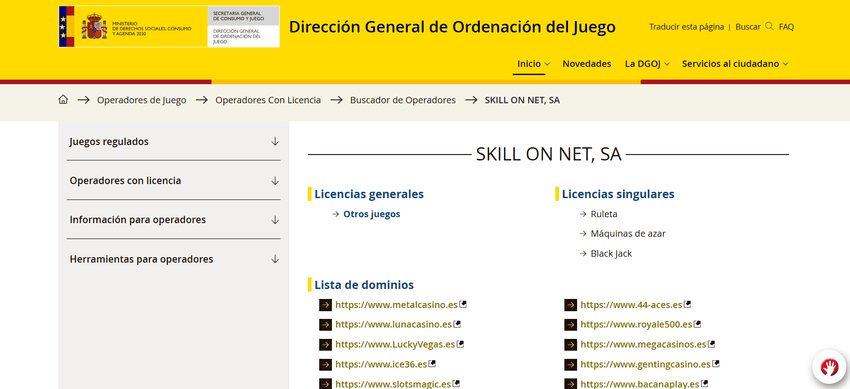
Task: Click the Herramientas para operadores label
Action: tap(141, 259)
